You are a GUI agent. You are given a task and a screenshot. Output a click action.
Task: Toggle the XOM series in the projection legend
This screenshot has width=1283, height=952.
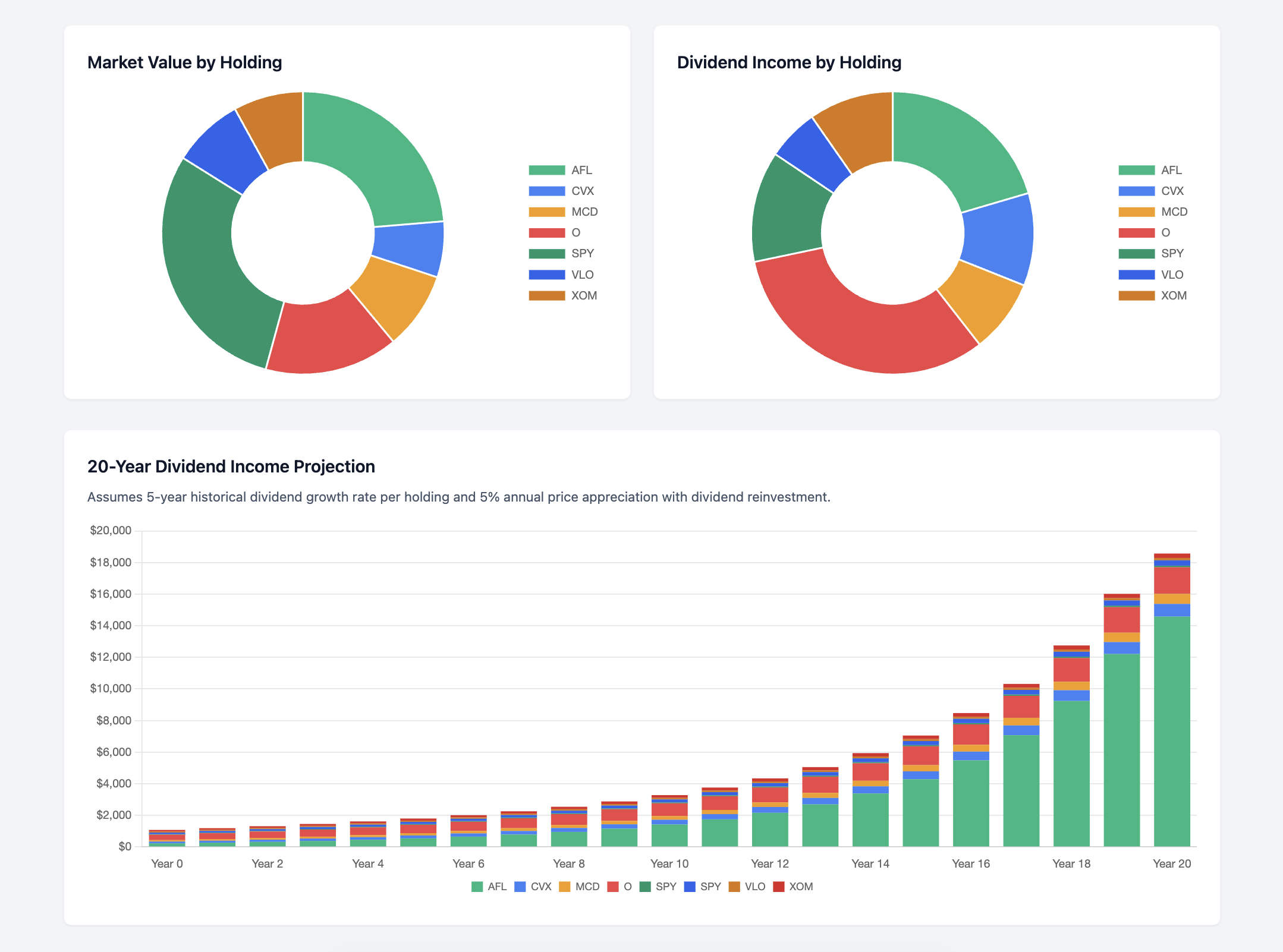(x=779, y=887)
